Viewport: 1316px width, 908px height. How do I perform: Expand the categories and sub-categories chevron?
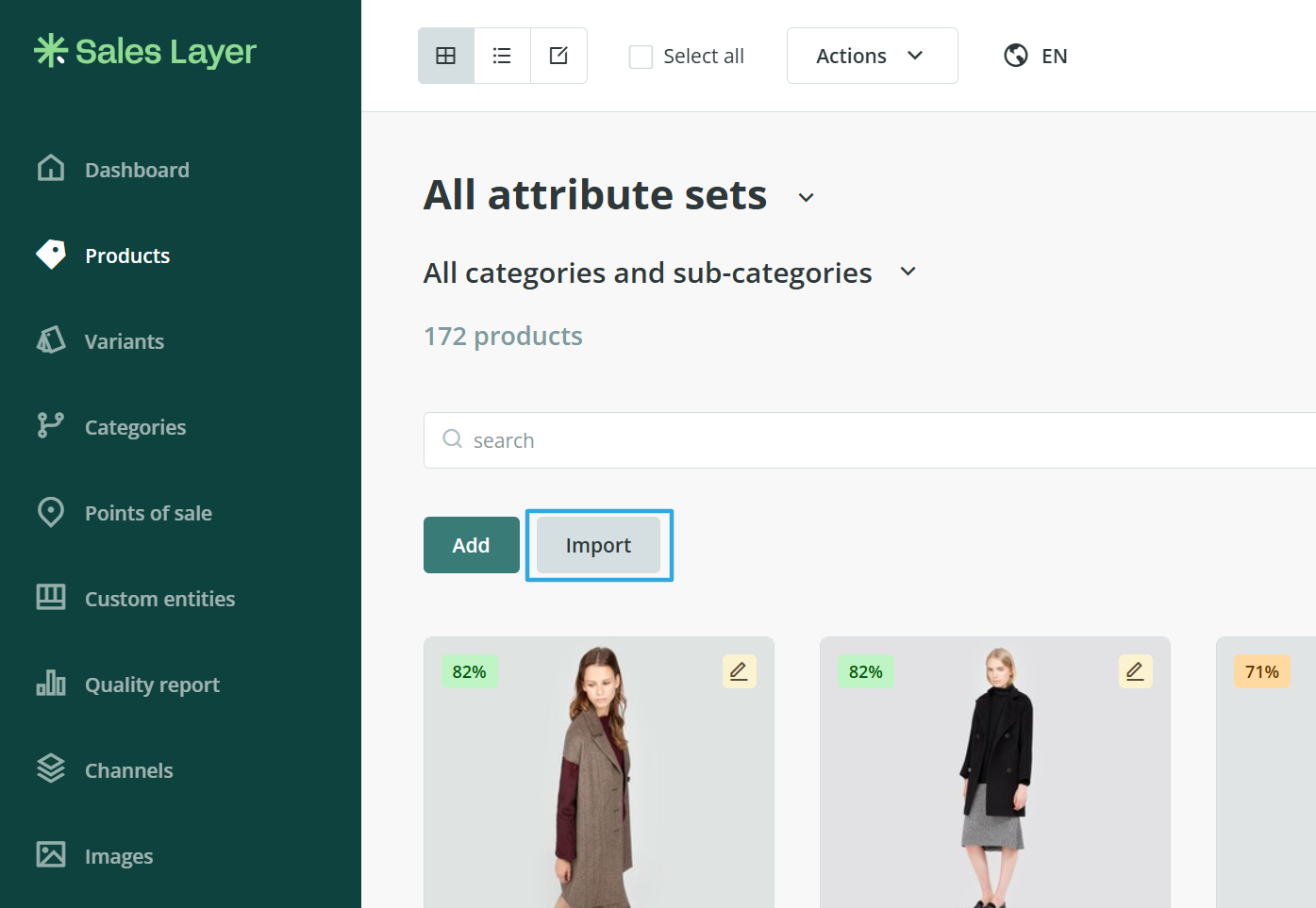pyautogui.click(x=908, y=272)
